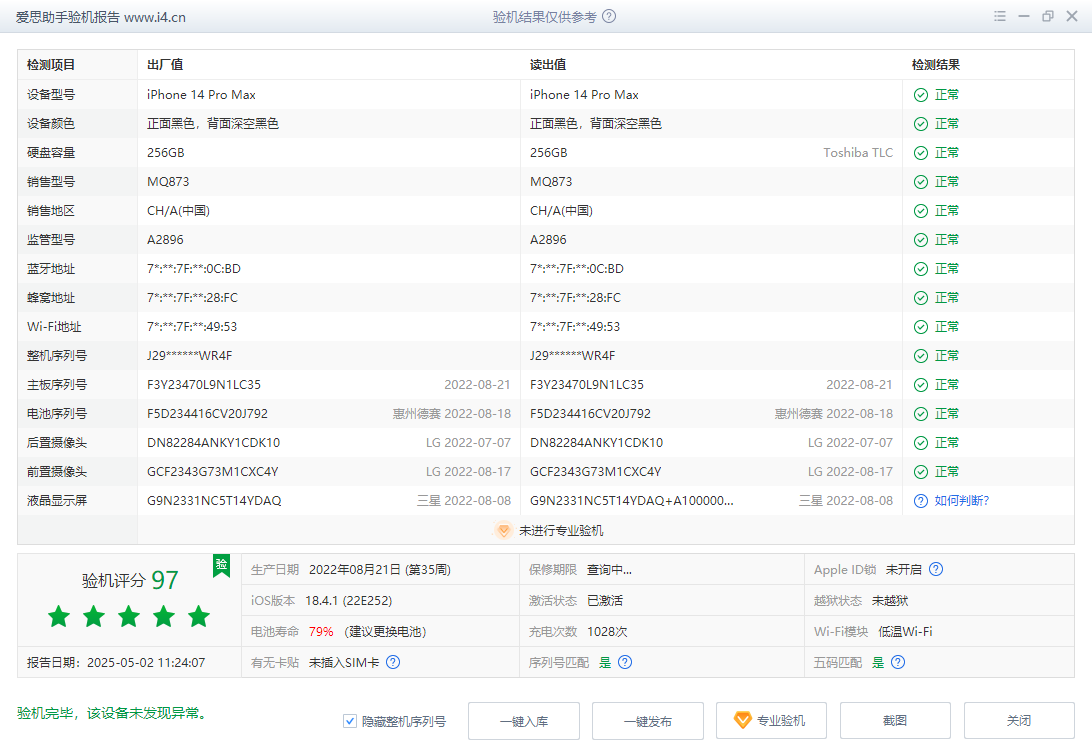
Task: Minimize the 爱思助手验机报告 window
Action: pyautogui.click(x=1024, y=16)
